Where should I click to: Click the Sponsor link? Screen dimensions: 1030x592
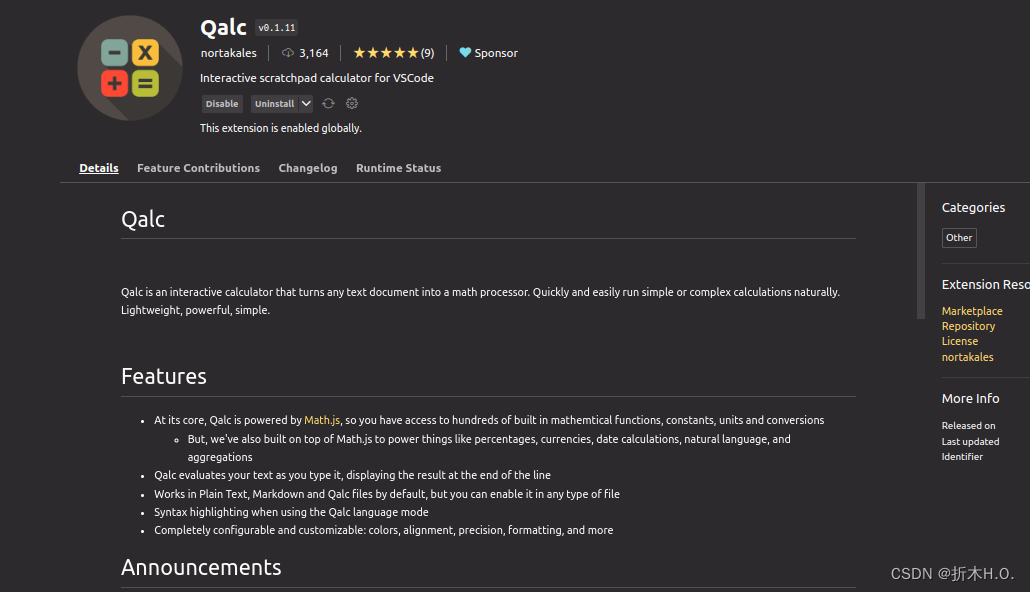(496, 53)
